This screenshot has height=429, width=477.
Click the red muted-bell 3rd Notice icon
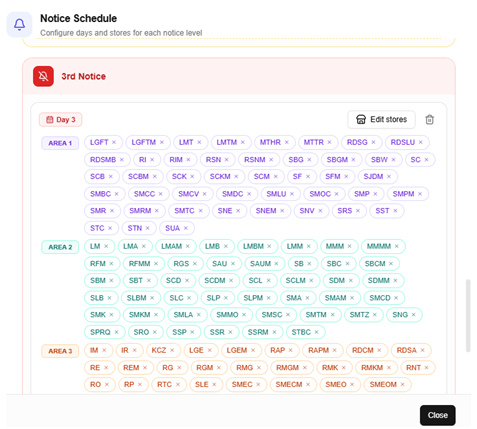(43, 76)
